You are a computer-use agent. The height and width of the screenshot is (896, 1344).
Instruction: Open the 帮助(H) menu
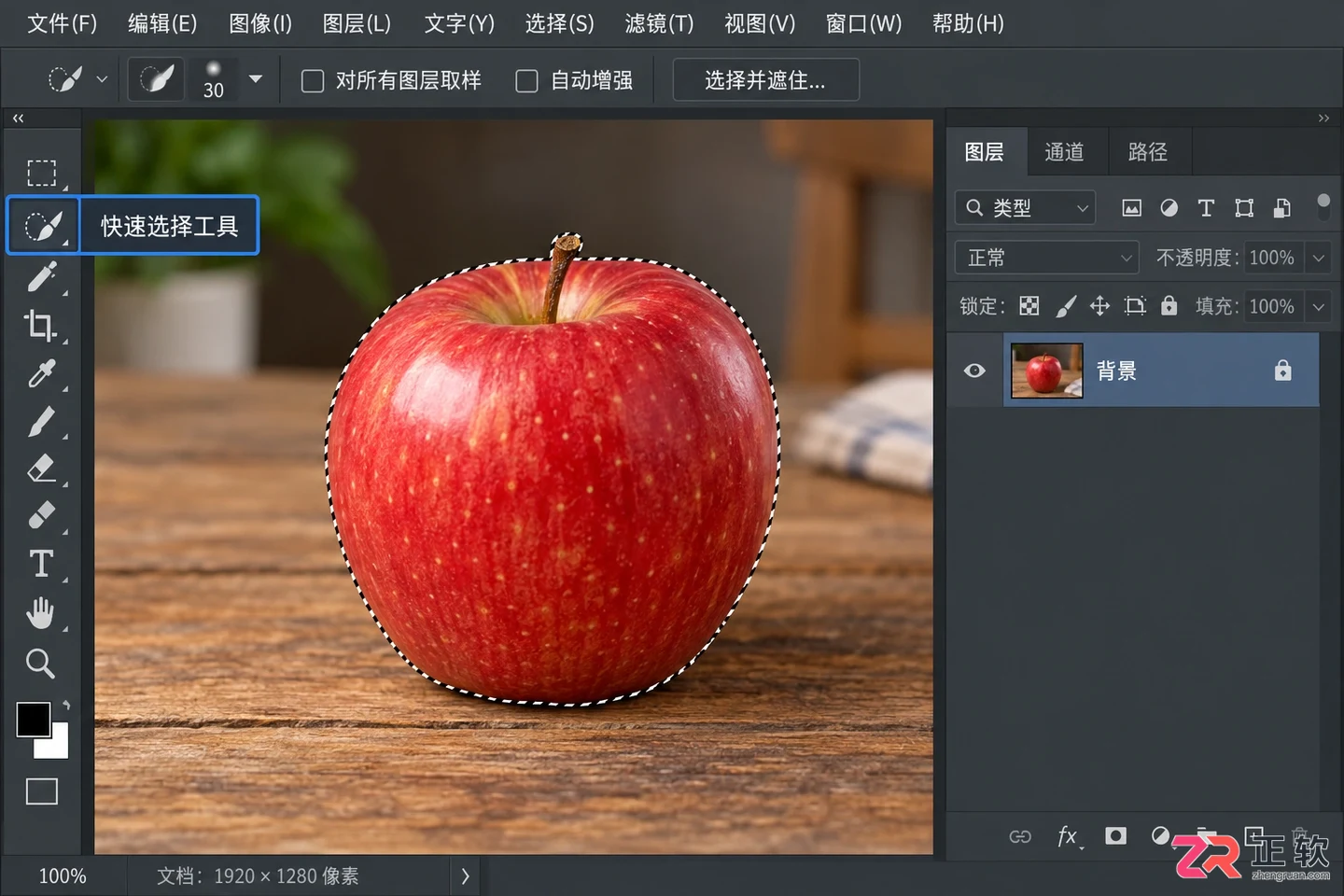pyautogui.click(x=968, y=23)
